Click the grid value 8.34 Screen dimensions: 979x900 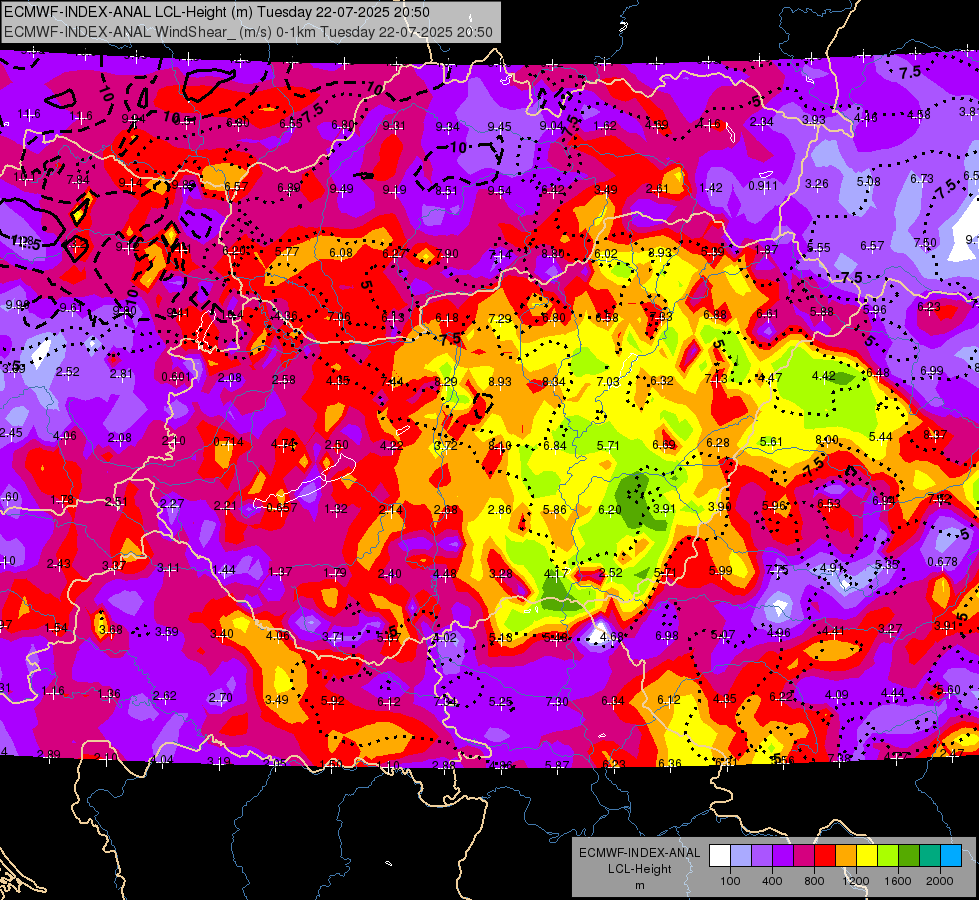point(554,382)
